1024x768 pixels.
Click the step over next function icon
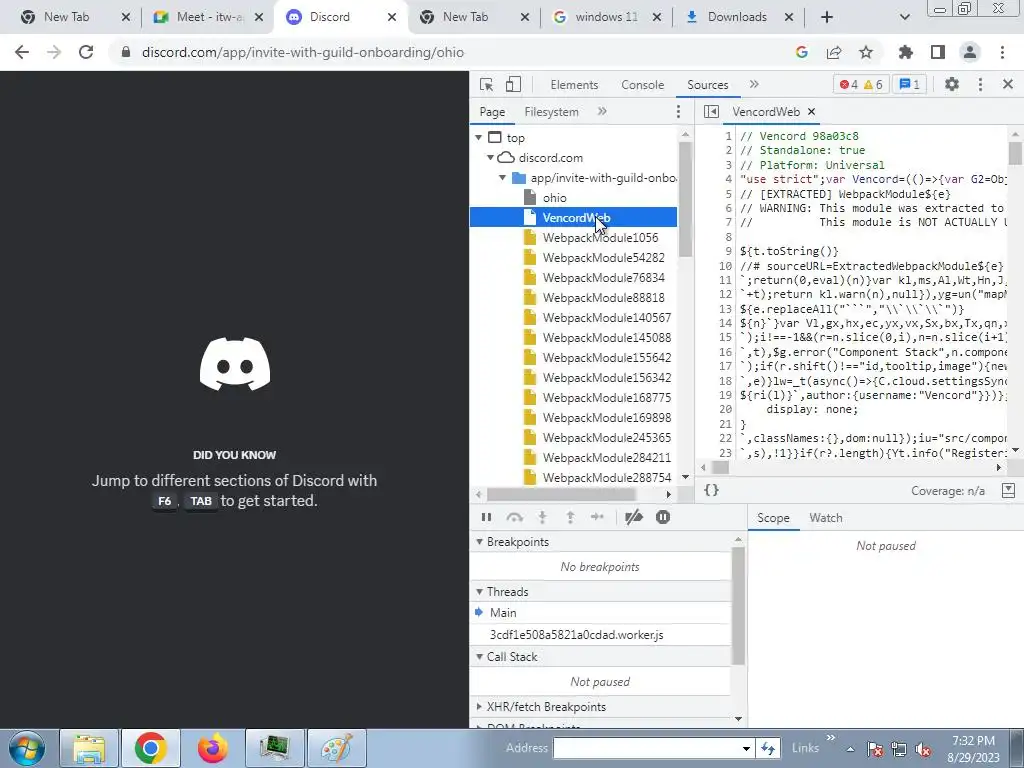[x=515, y=517]
